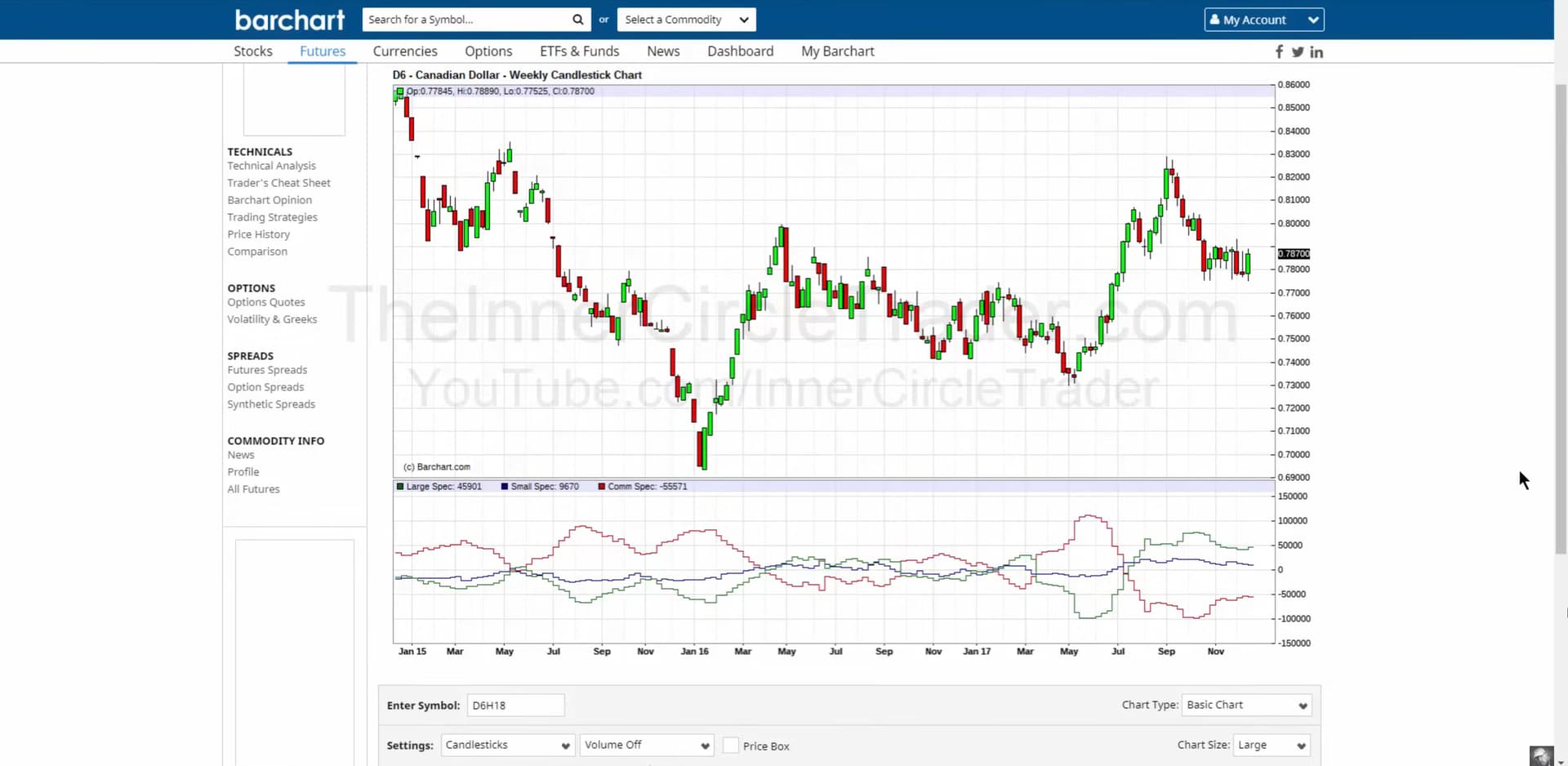1568x766 pixels.
Task: Click the My Account user icon
Action: 1214,20
